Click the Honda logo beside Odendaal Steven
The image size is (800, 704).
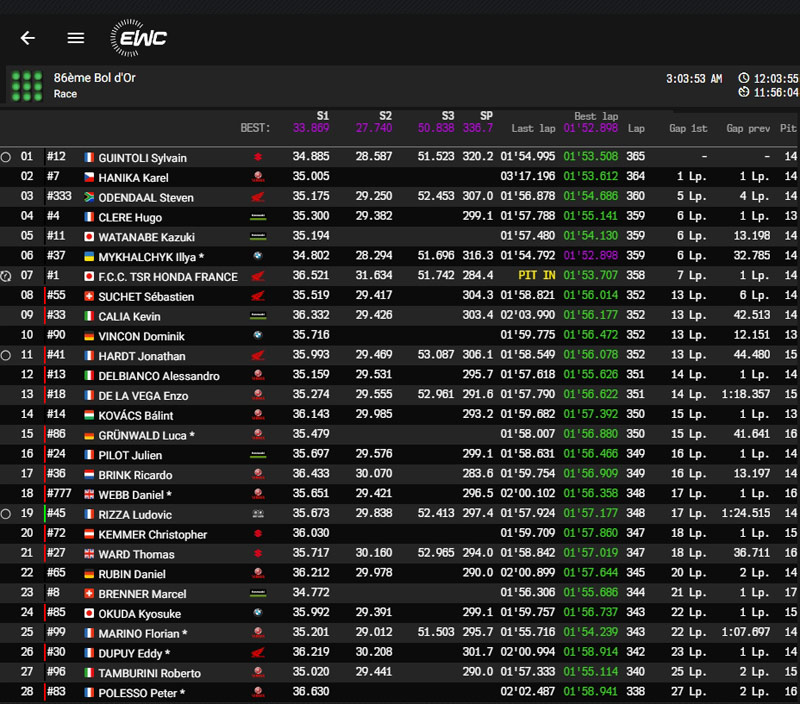click(x=258, y=197)
